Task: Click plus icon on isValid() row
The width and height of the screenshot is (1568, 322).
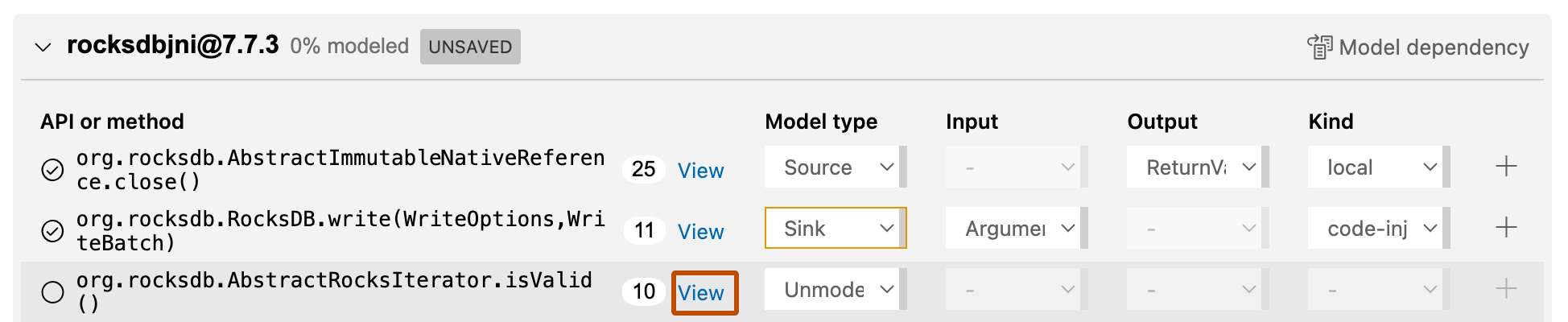Action: [1505, 289]
